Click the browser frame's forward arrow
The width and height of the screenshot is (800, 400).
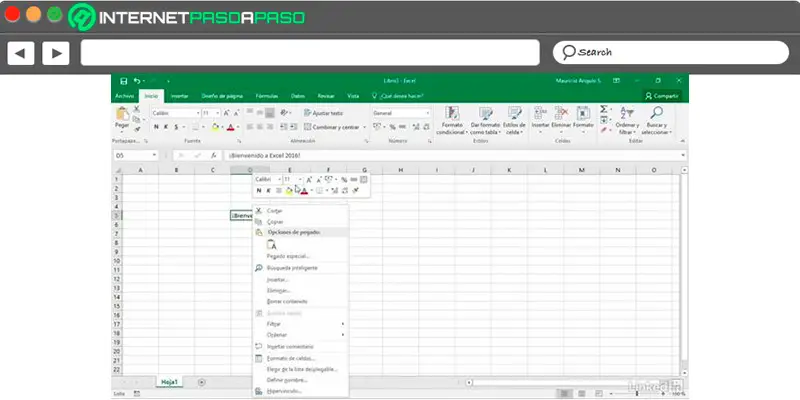coord(56,54)
